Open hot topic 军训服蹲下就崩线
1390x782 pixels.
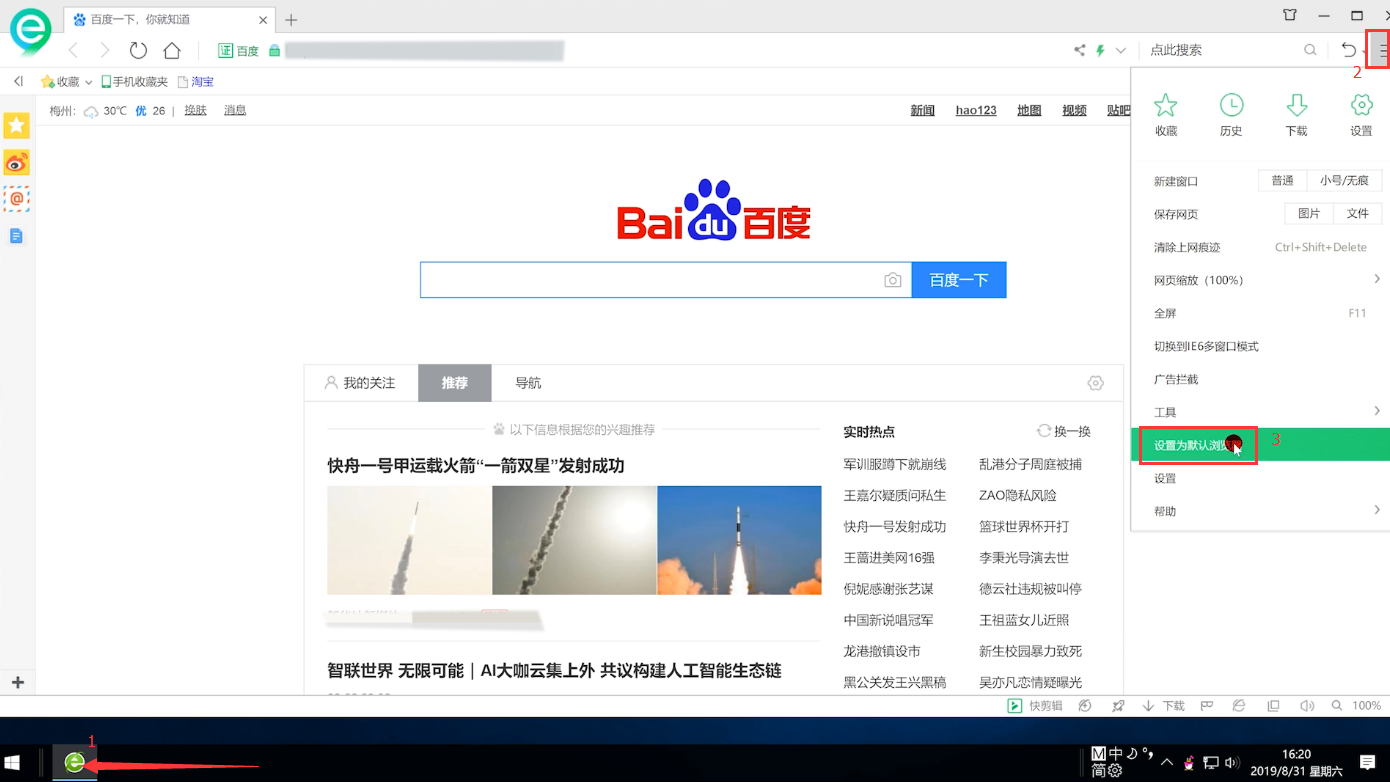tap(894, 464)
